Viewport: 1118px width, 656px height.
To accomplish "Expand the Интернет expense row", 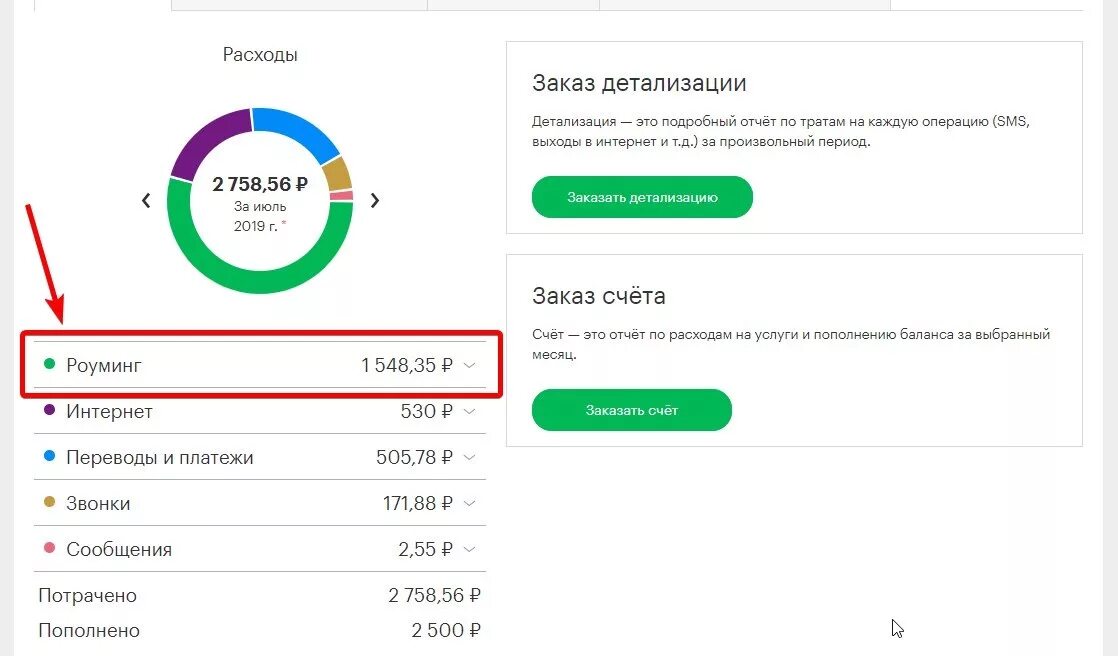I will click(470, 411).
